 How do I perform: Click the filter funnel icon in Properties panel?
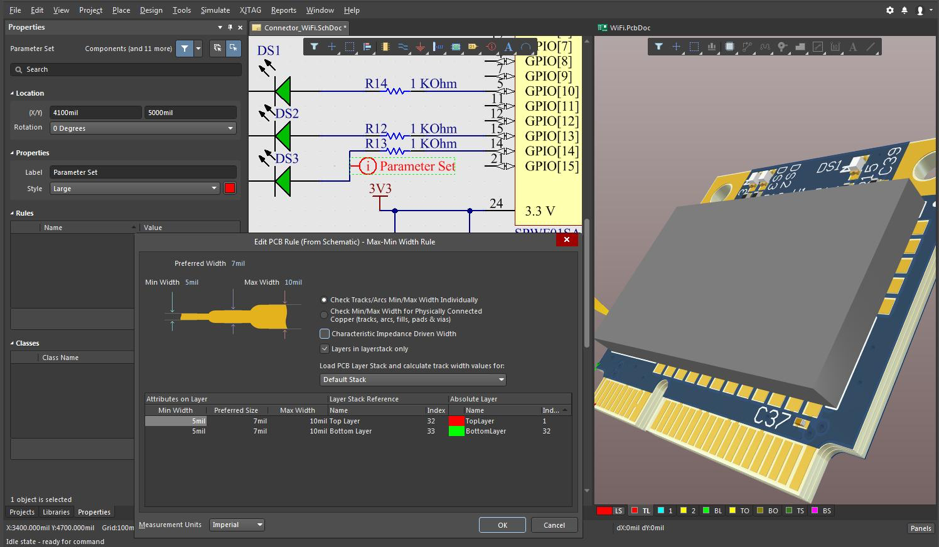pos(184,48)
